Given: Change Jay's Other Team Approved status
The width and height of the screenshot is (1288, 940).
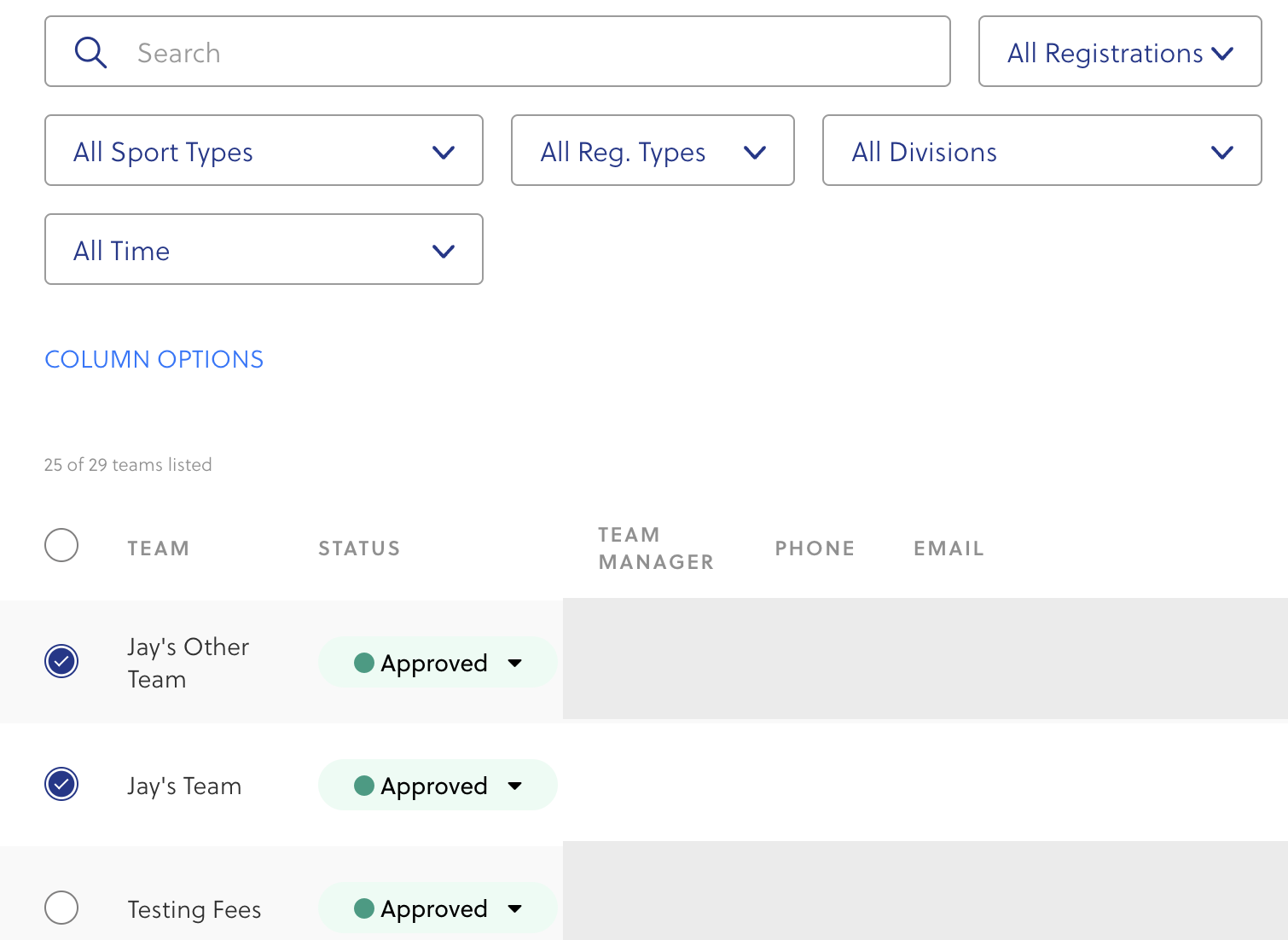Looking at the screenshot, I should click(x=438, y=663).
